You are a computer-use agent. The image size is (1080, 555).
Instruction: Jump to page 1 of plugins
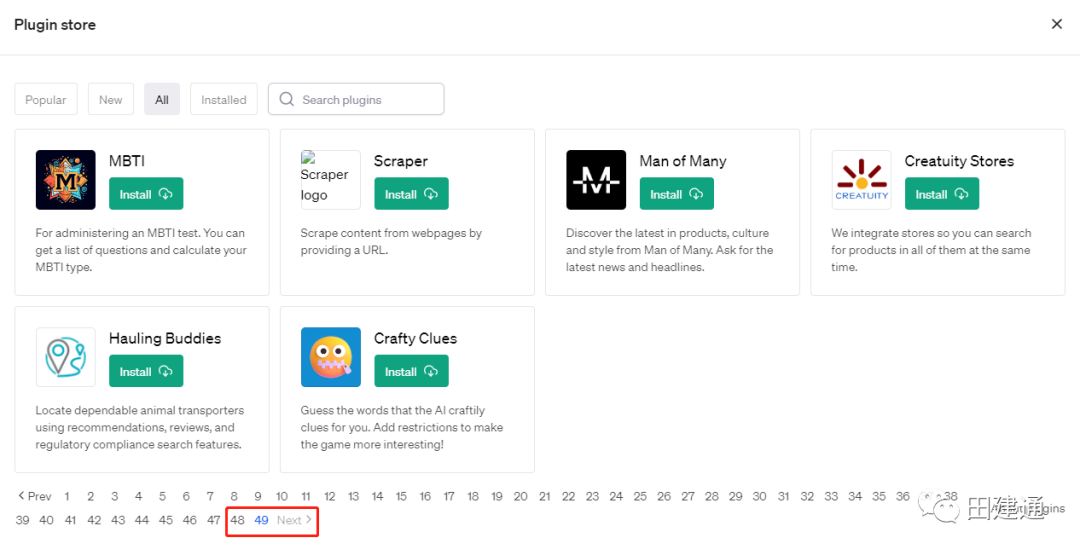(67, 496)
